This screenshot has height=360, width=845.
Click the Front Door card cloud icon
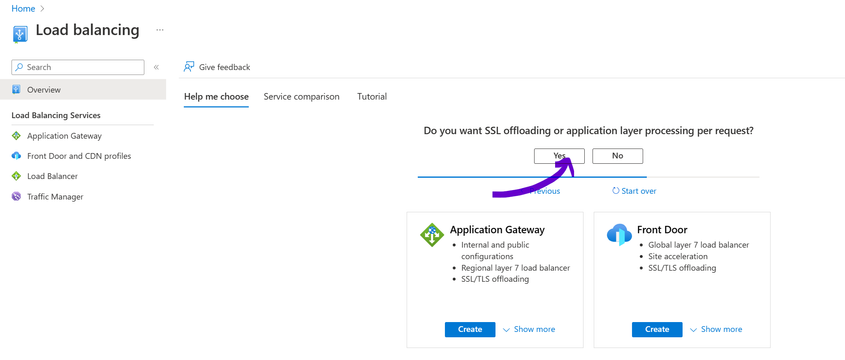point(619,235)
